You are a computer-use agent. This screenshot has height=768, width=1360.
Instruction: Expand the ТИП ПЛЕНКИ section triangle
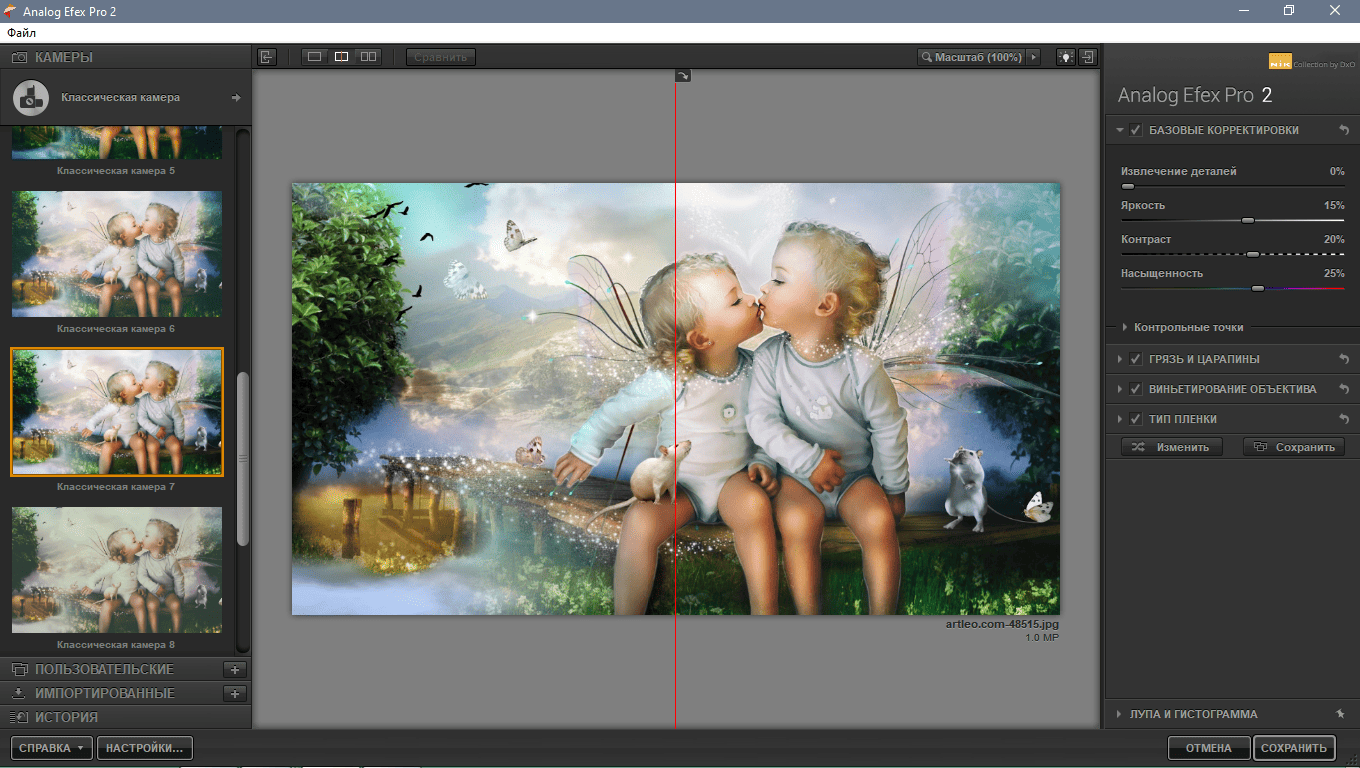coord(1120,419)
